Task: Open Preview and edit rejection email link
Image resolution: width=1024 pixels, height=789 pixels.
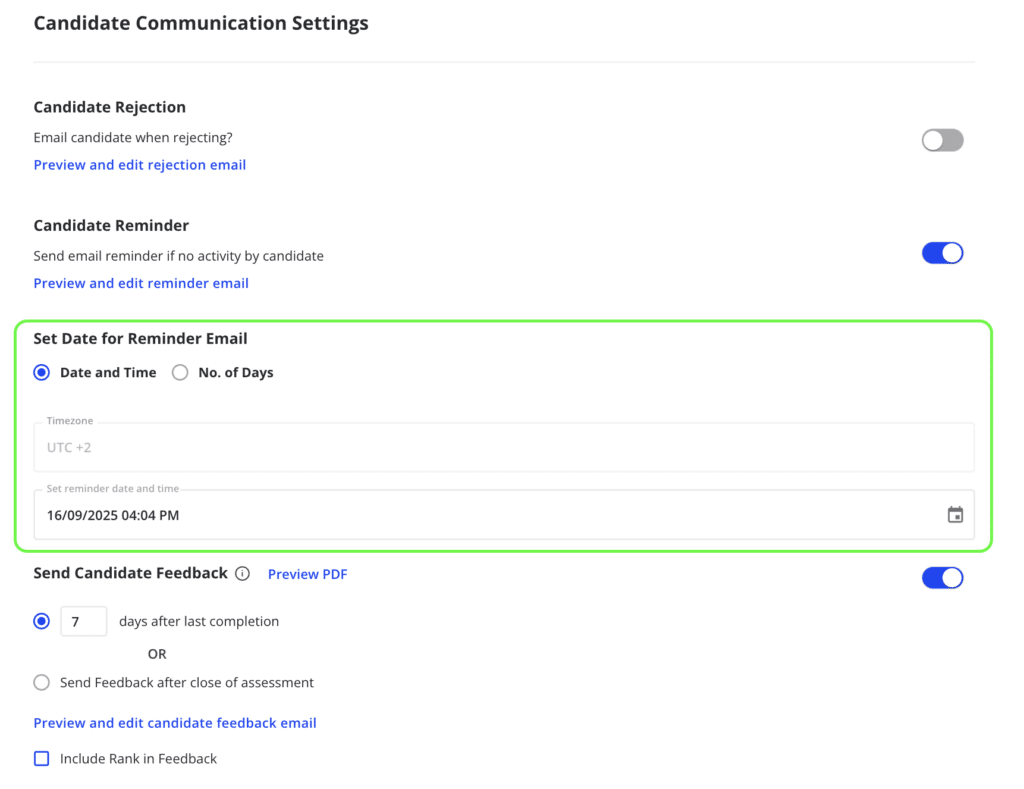Action: click(x=140, y=165)
